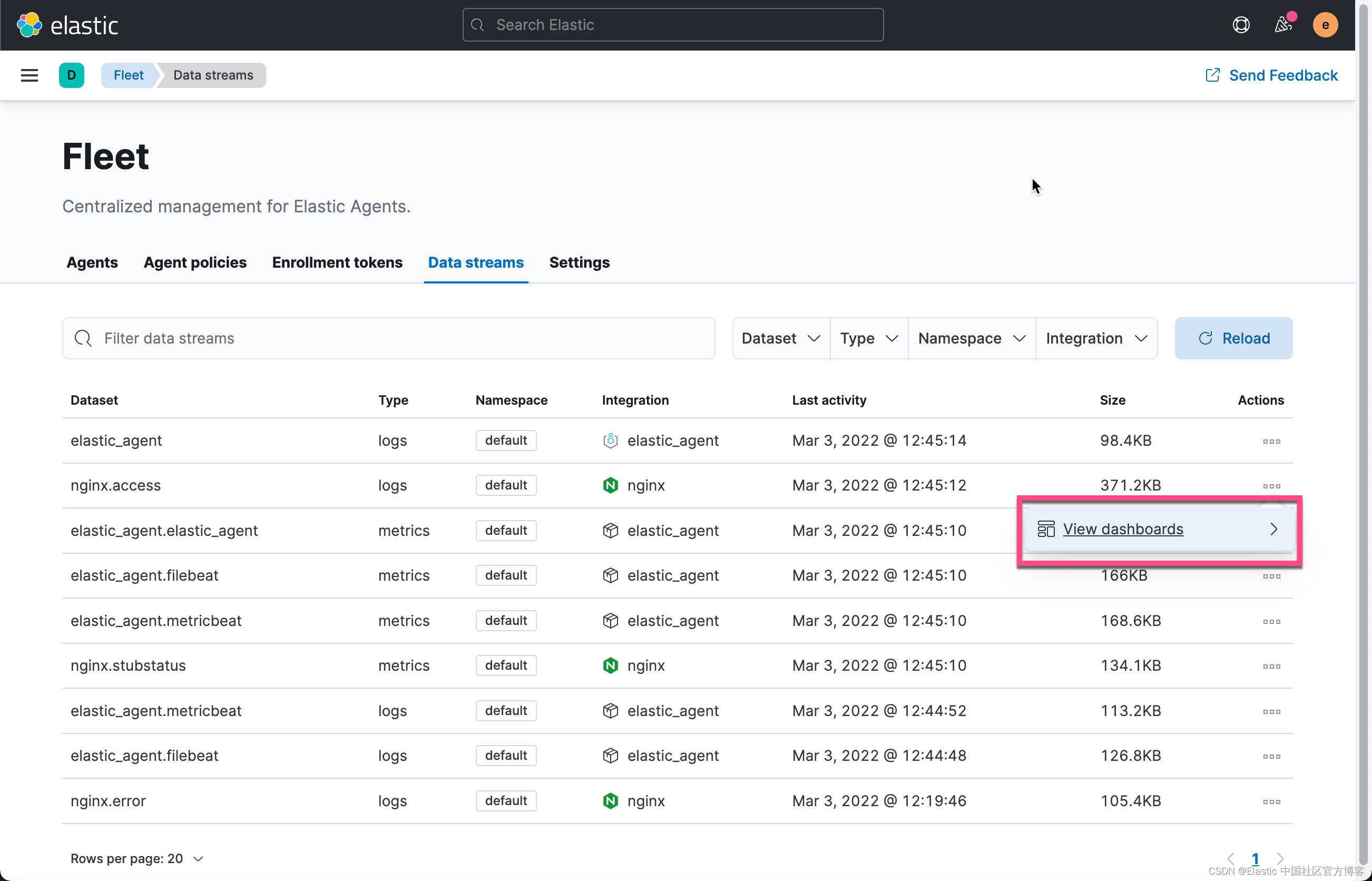Expand the Namespace filter dropdown
1372x881 pixels.
[971, 338]
